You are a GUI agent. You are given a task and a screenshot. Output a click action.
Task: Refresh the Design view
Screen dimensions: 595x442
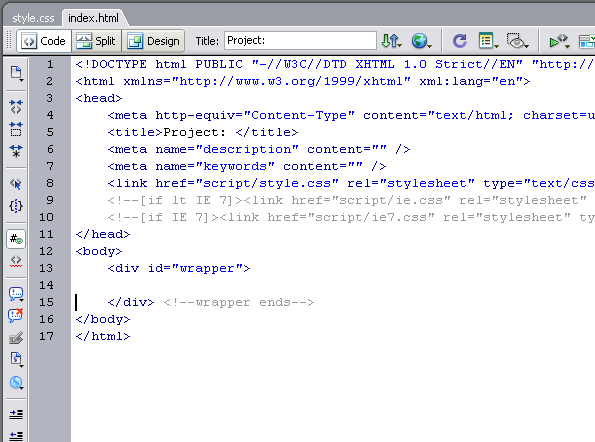pos(460,41)
